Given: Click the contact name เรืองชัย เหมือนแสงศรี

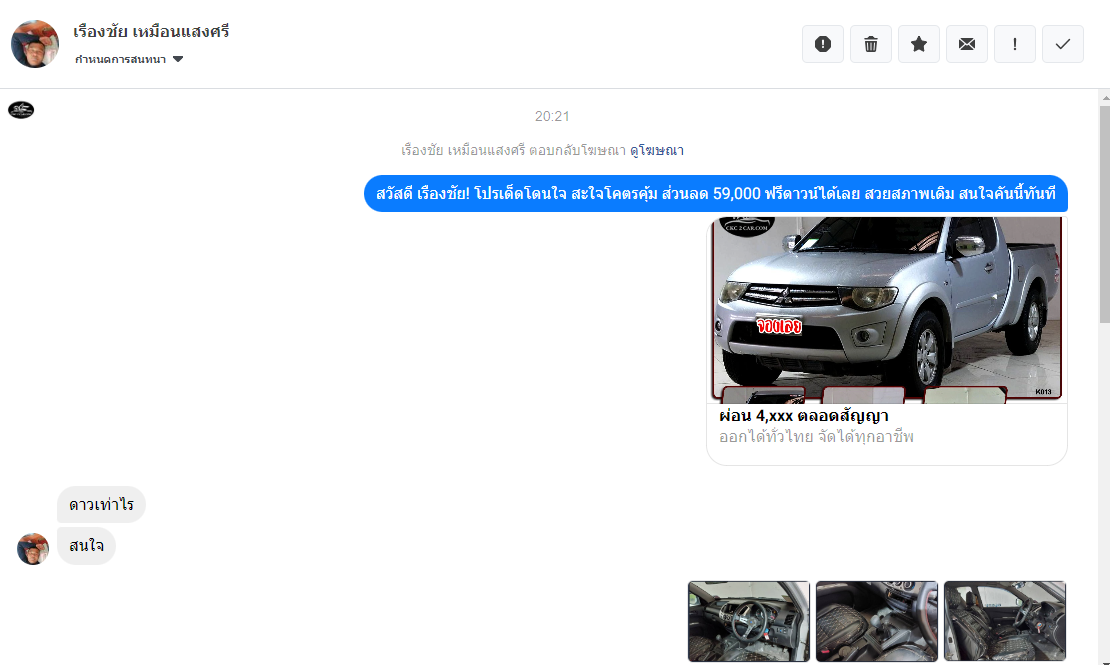Looking at the screenshot, I should (151, 31).
